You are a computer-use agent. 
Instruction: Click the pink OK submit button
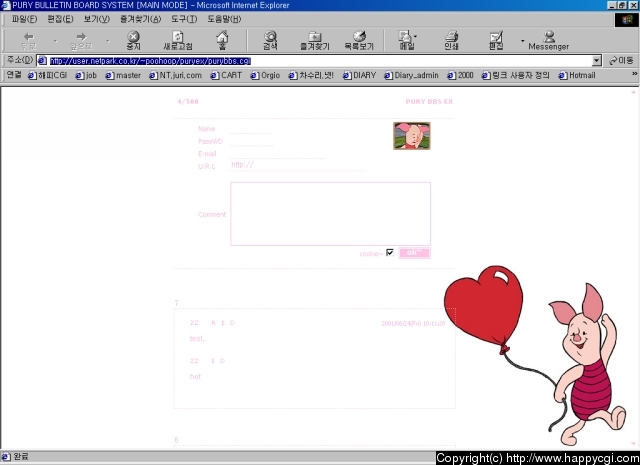point(414,253)
